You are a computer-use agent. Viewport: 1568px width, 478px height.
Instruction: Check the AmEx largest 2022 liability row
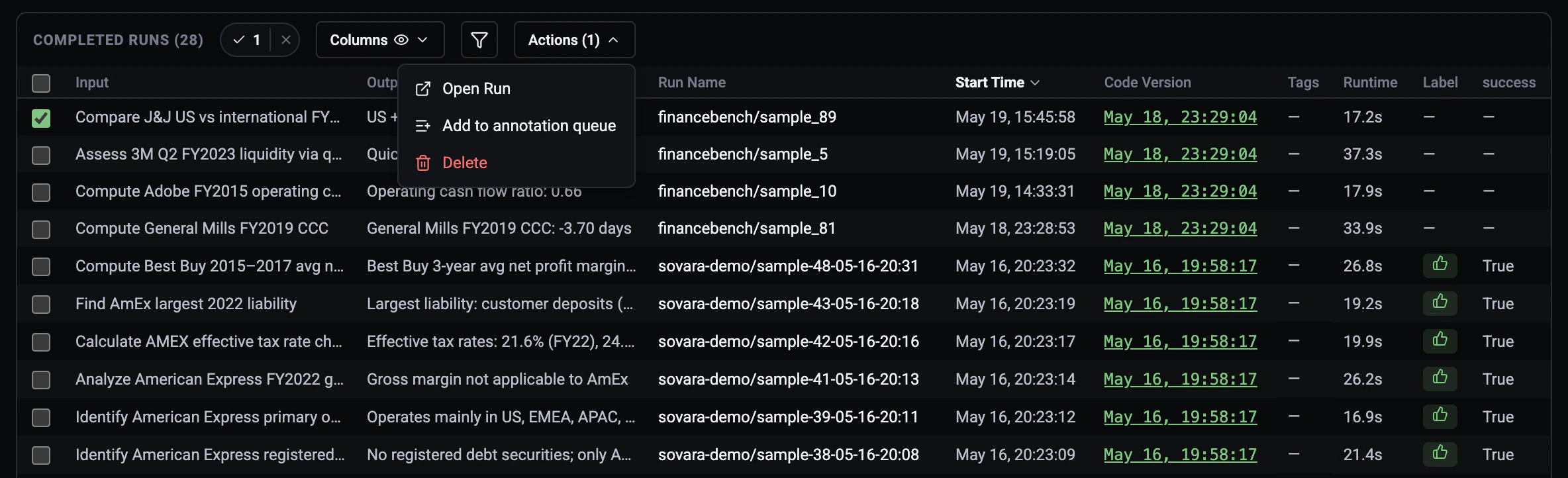tap(41, 304)
